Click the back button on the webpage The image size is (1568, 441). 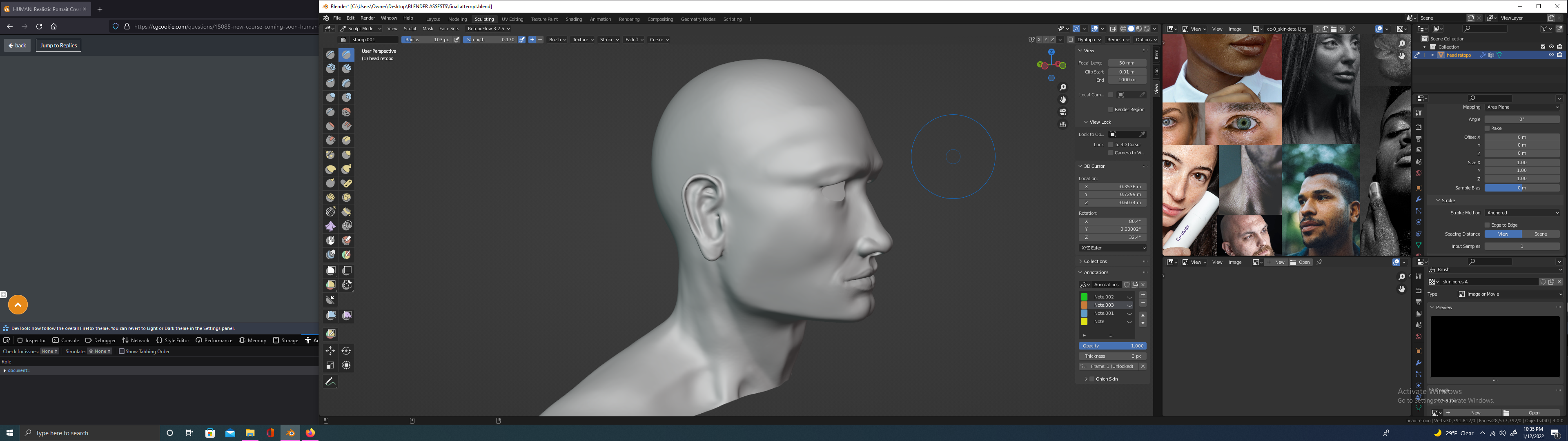point(17,46)
